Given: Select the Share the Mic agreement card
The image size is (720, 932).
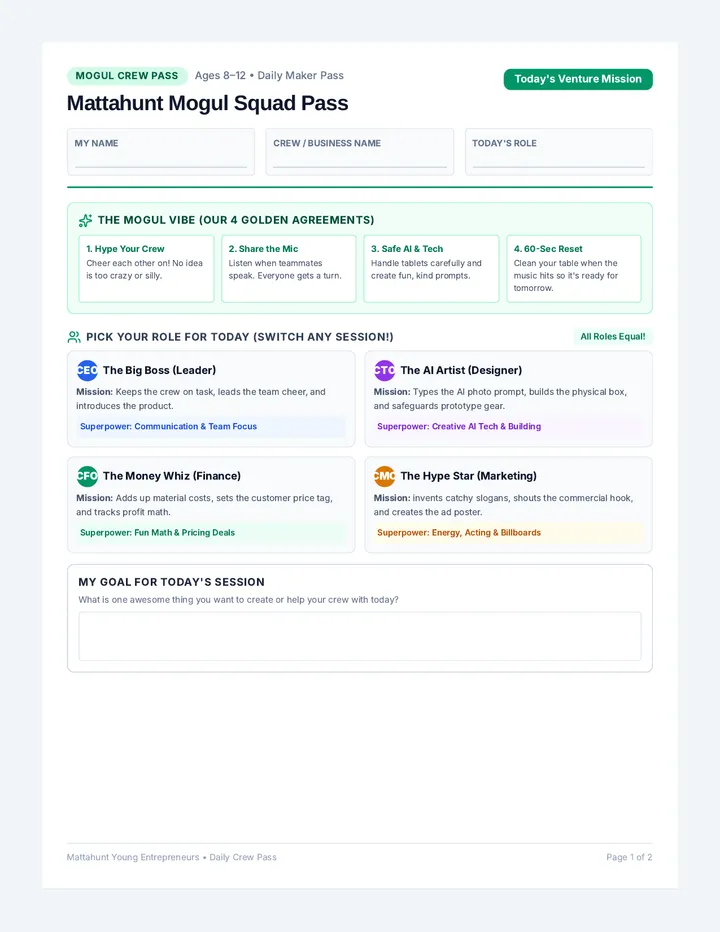Looking at the screenshot, I should point(289,269).
